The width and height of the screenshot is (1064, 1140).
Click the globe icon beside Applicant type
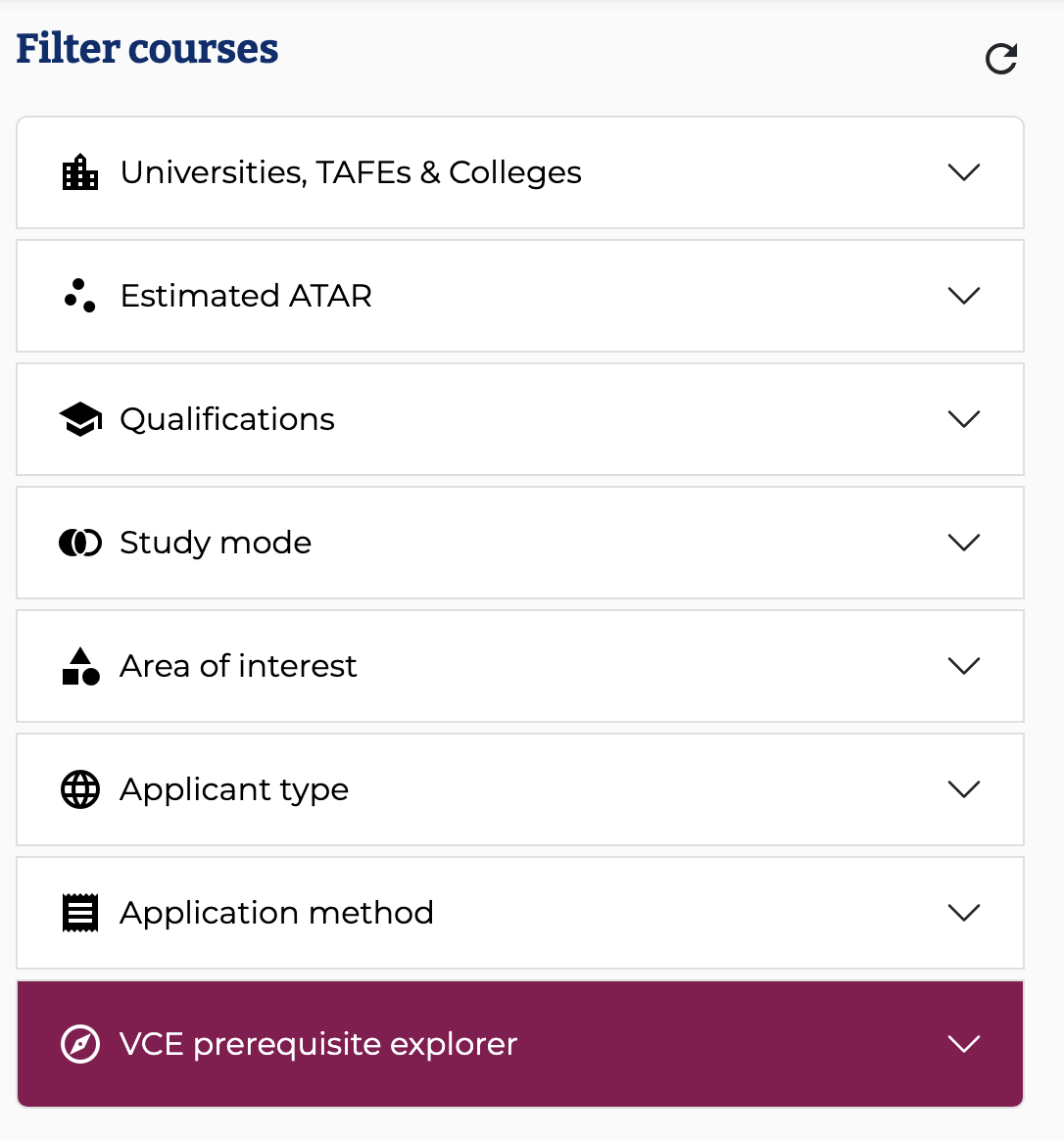[80, 789]
